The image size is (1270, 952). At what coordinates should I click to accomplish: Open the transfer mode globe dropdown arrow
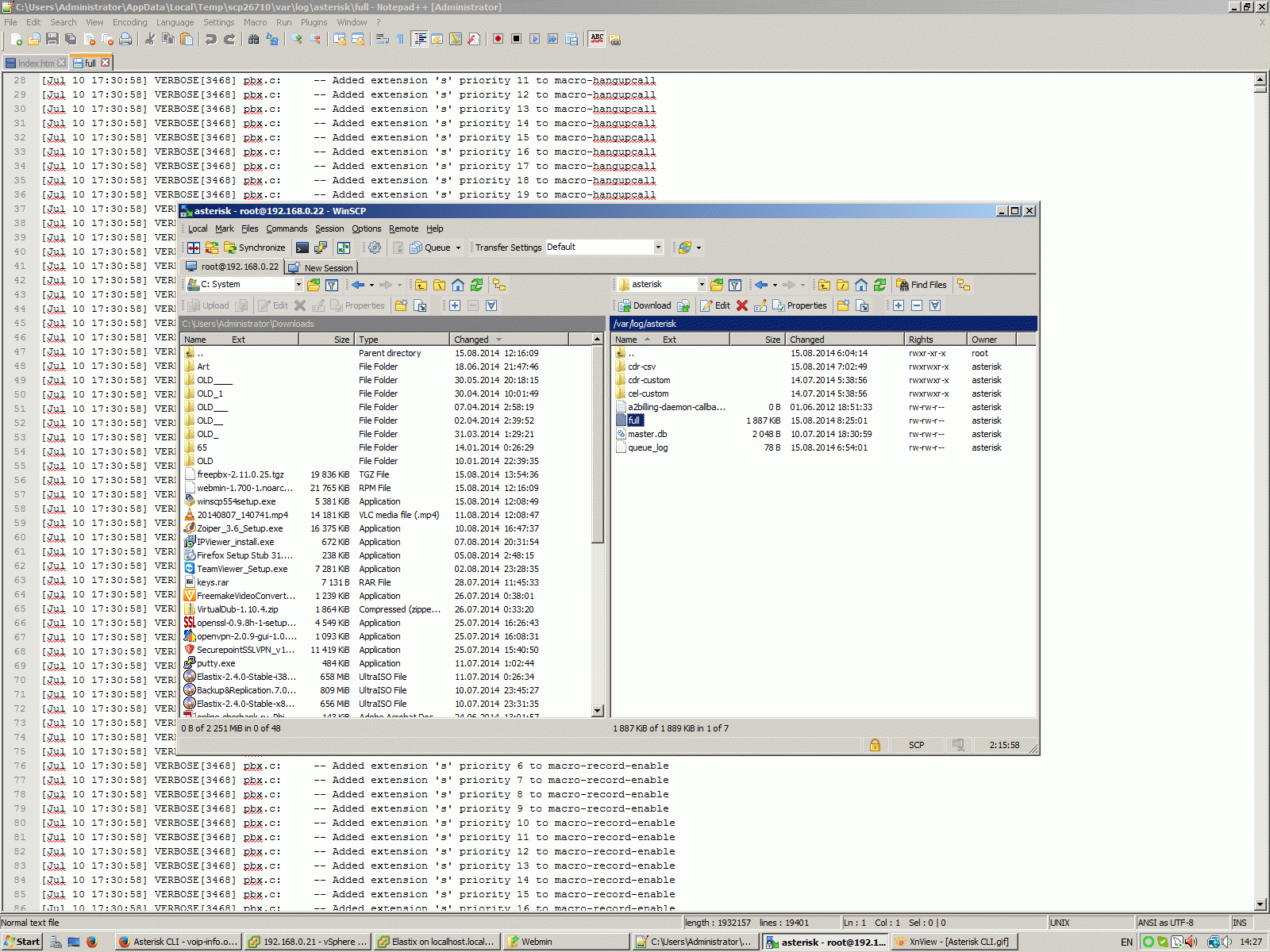(x=698, y=248)
